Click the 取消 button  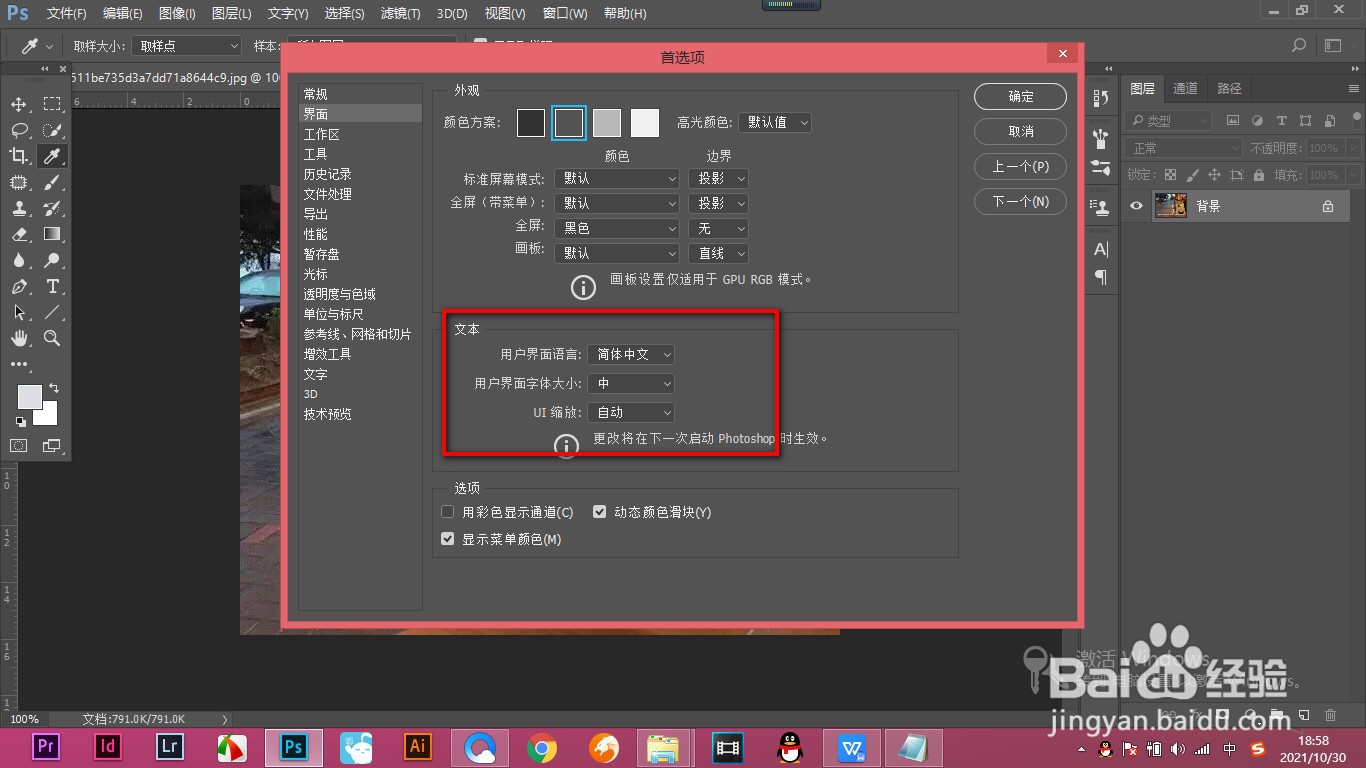[1020, 131]
